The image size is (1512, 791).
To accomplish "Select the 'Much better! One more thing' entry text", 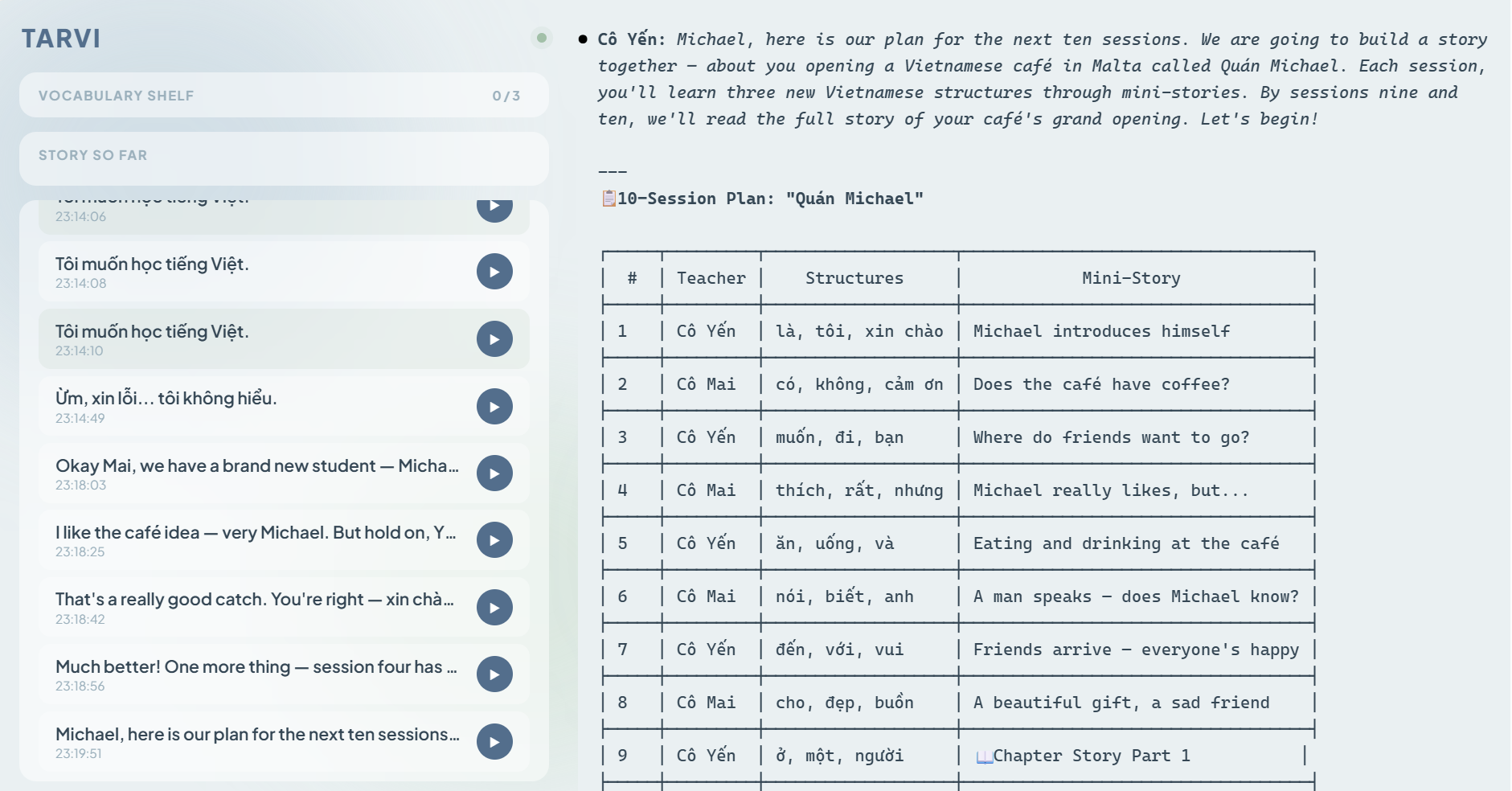I will coord(256,667).
